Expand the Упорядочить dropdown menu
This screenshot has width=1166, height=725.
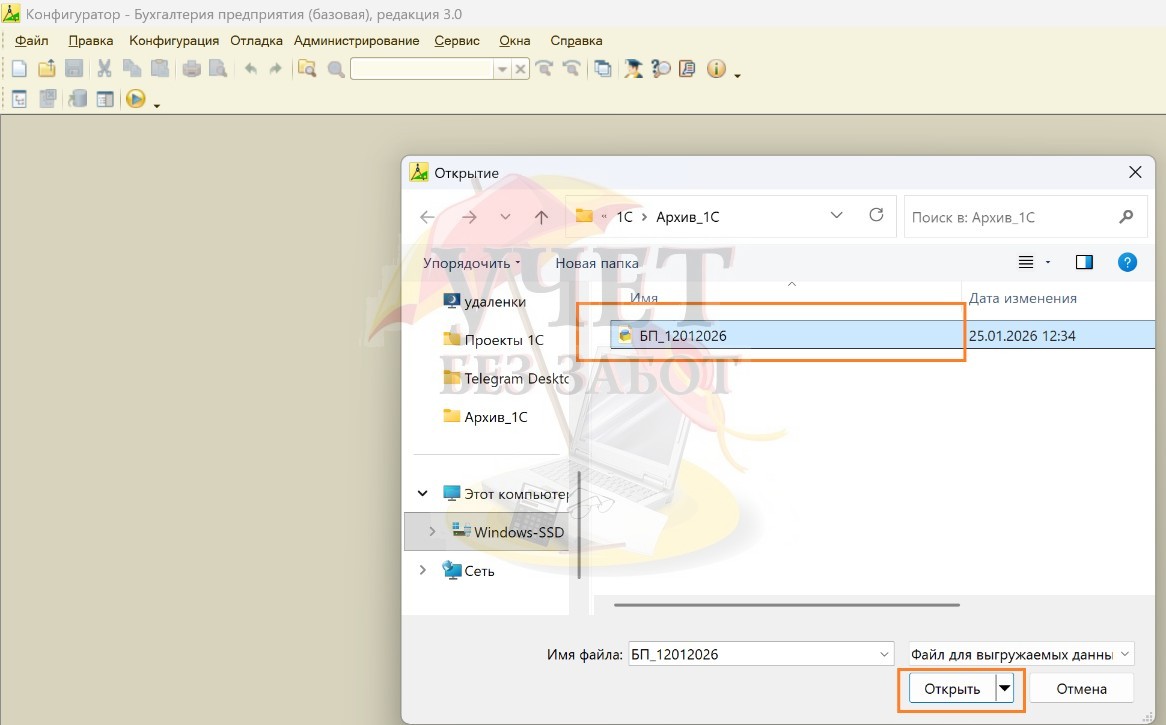coord(472,263)
